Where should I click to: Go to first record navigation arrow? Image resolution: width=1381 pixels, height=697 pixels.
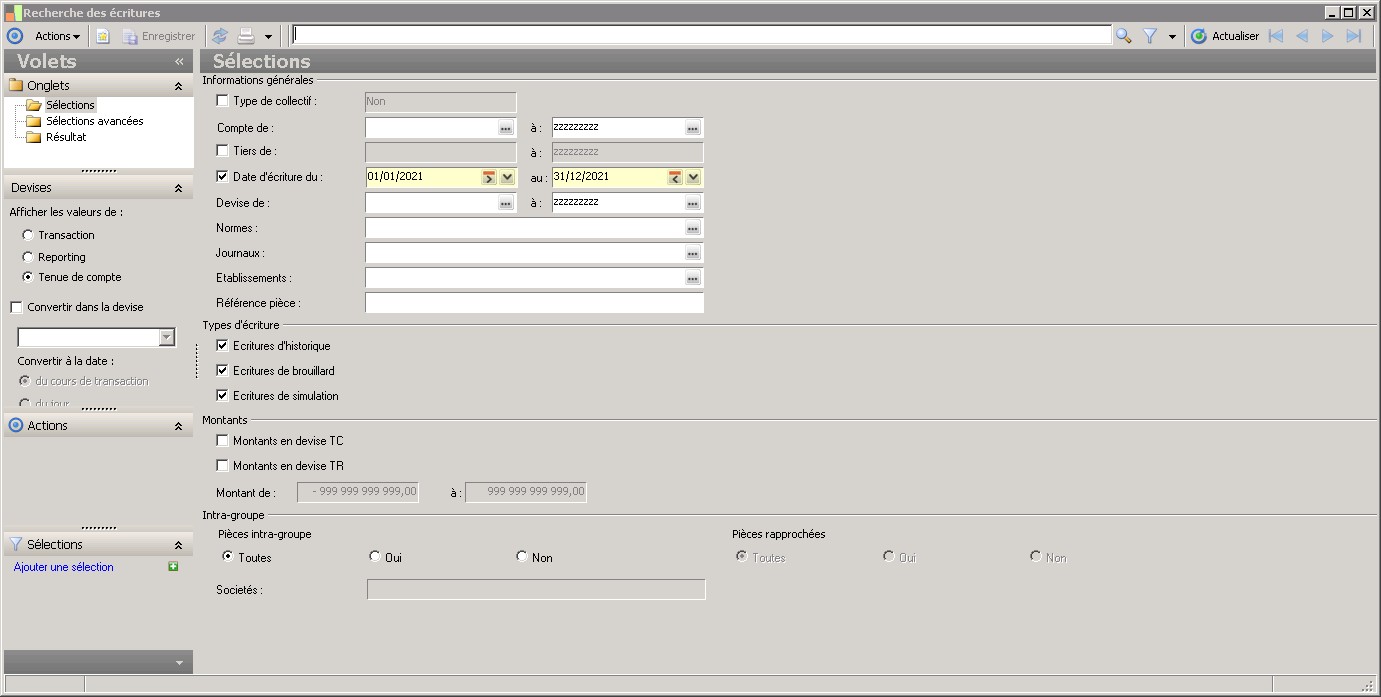(1275, 36)
